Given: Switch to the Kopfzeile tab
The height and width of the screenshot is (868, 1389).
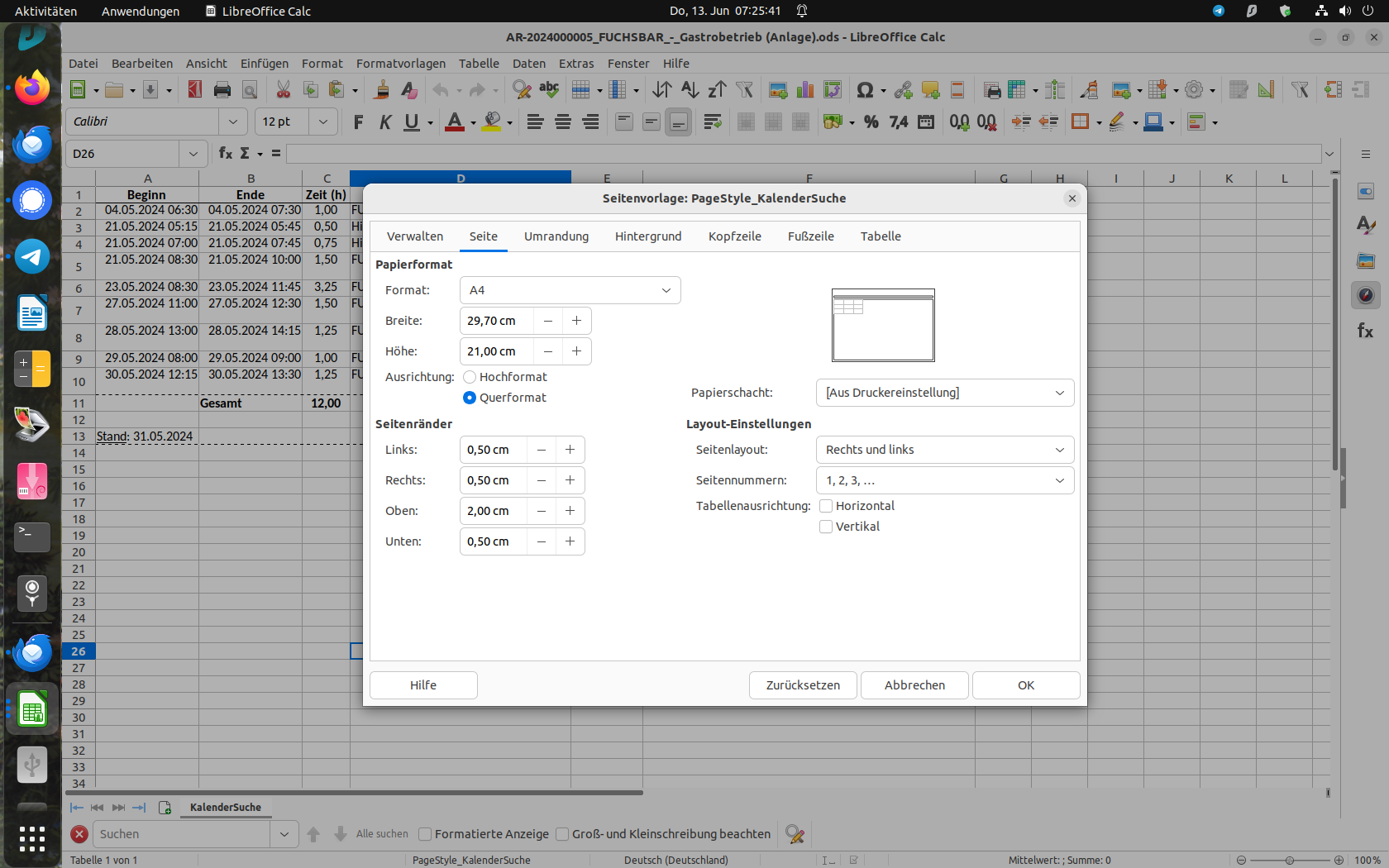Looking at the screenshot, I should click(x=734, y=236).
